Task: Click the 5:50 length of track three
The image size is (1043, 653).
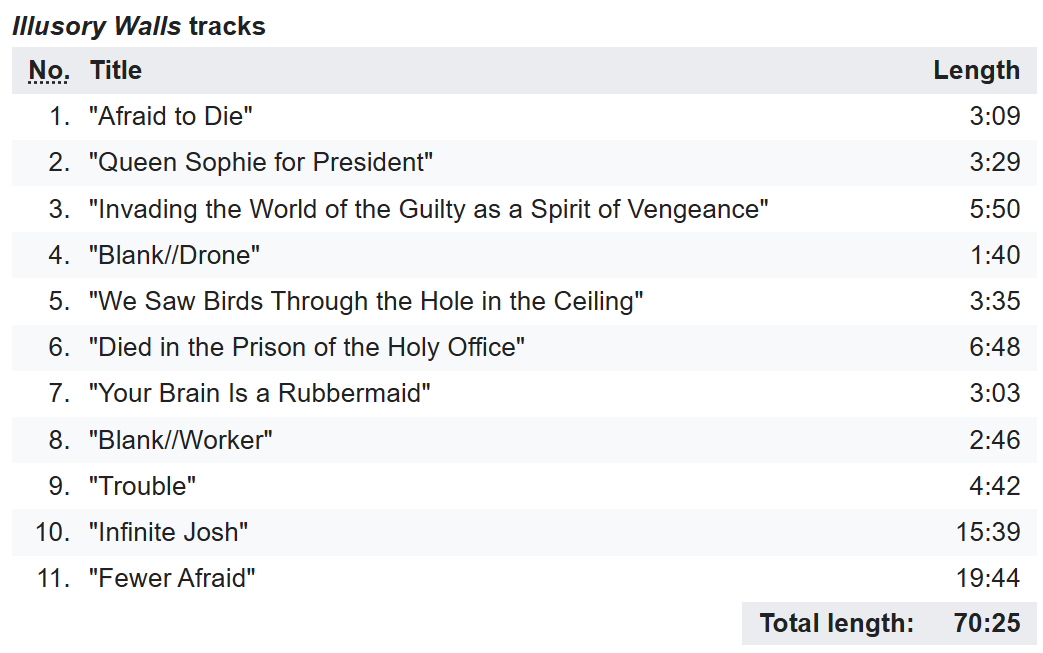Action: (x=994, y=209)
